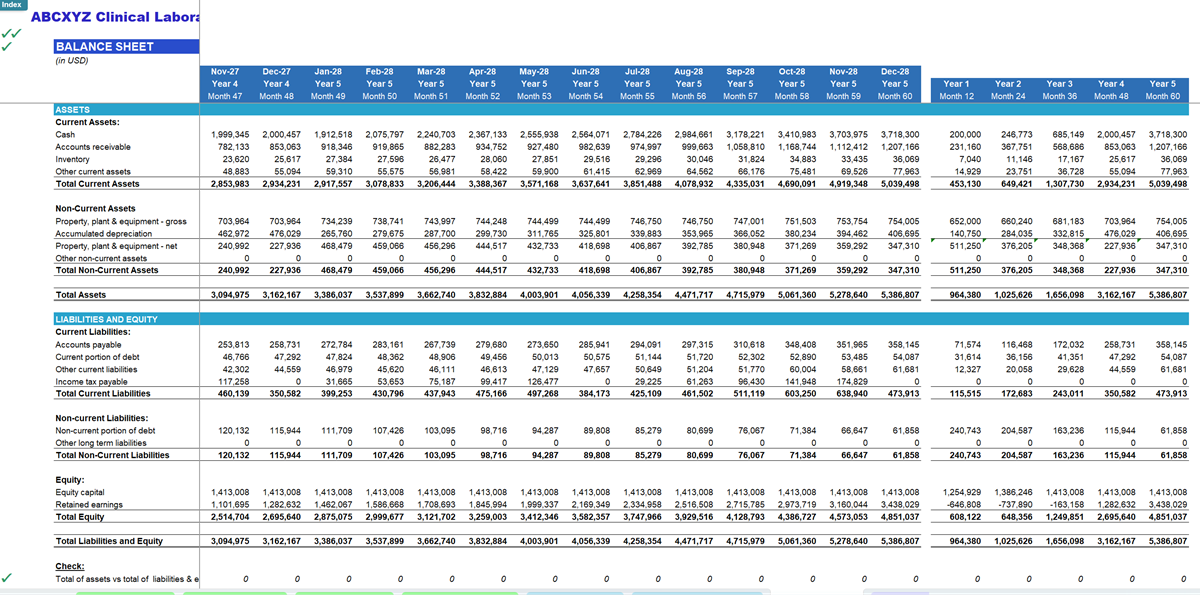Click the Index button

pos(12,4)
